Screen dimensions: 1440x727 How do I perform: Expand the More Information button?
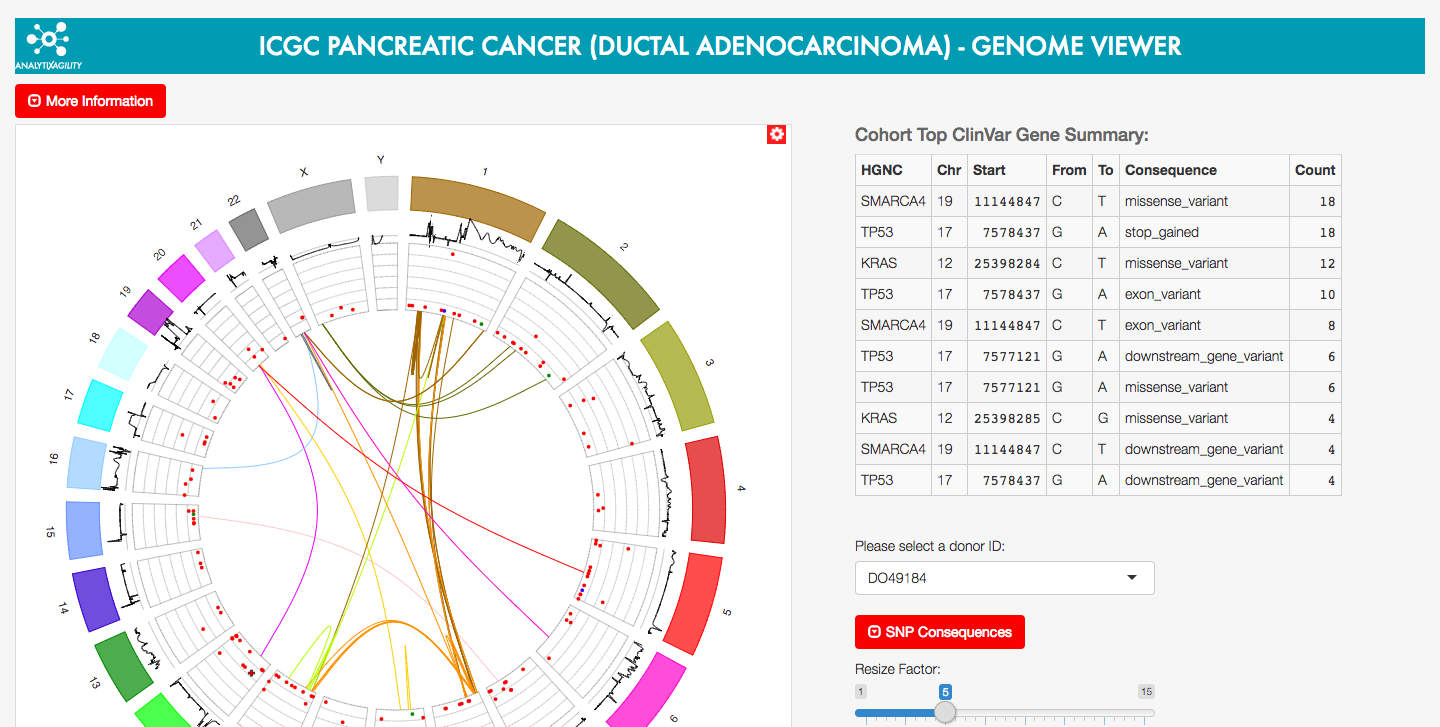coord(91,101)
